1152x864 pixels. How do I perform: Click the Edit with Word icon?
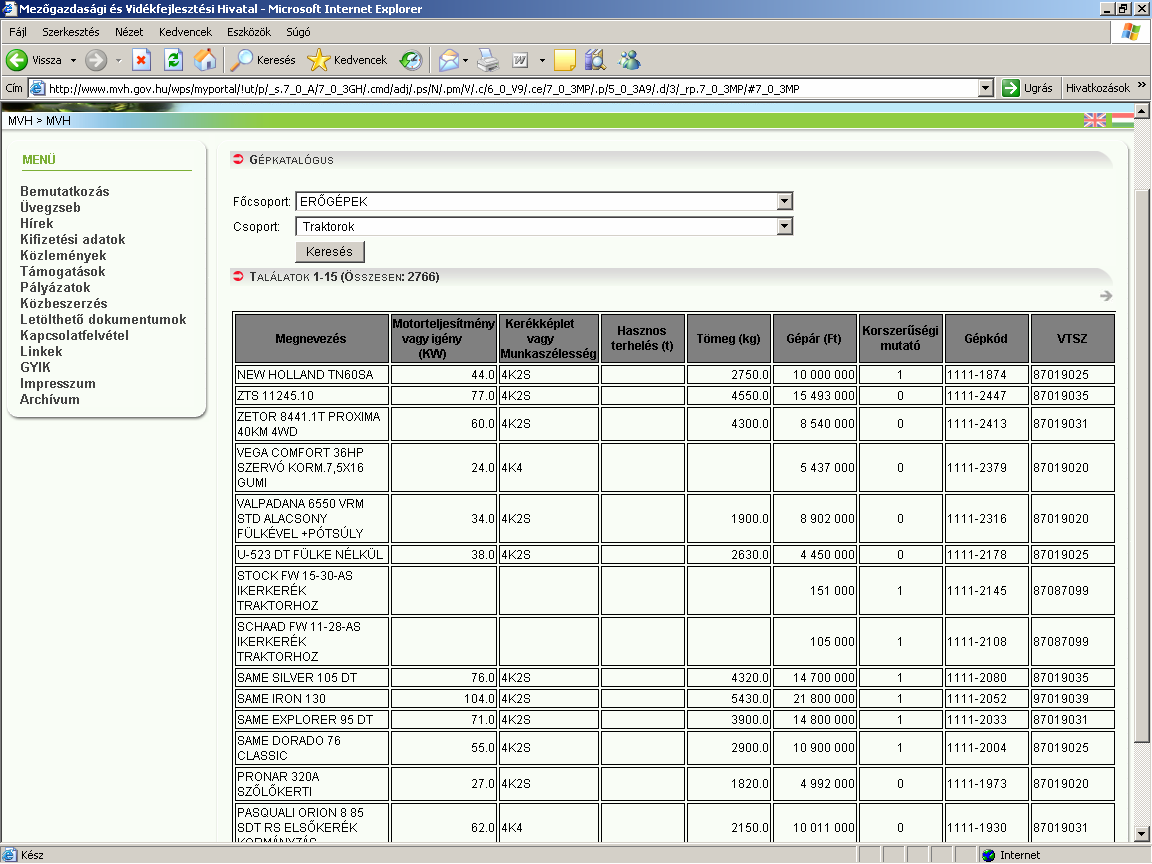point(520,60)
